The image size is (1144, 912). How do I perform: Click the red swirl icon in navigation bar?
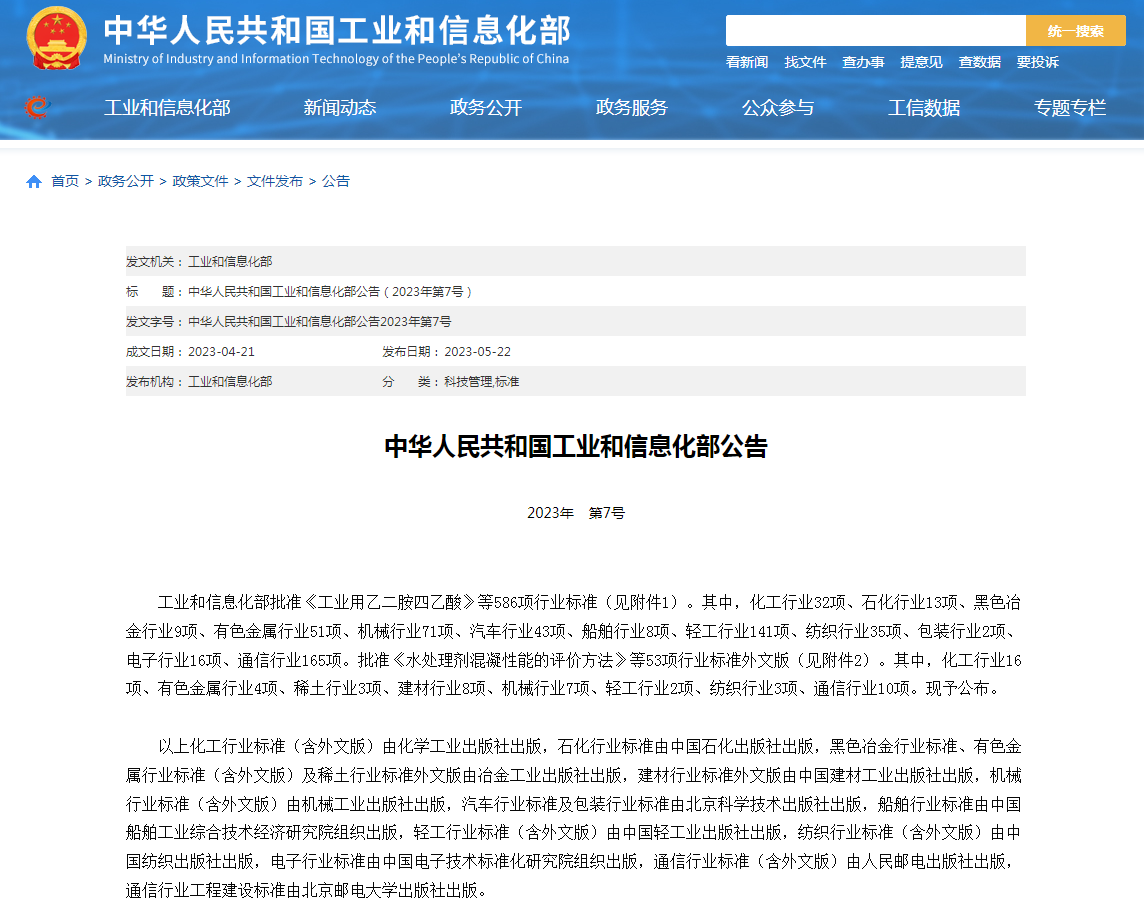coord(36,107)
